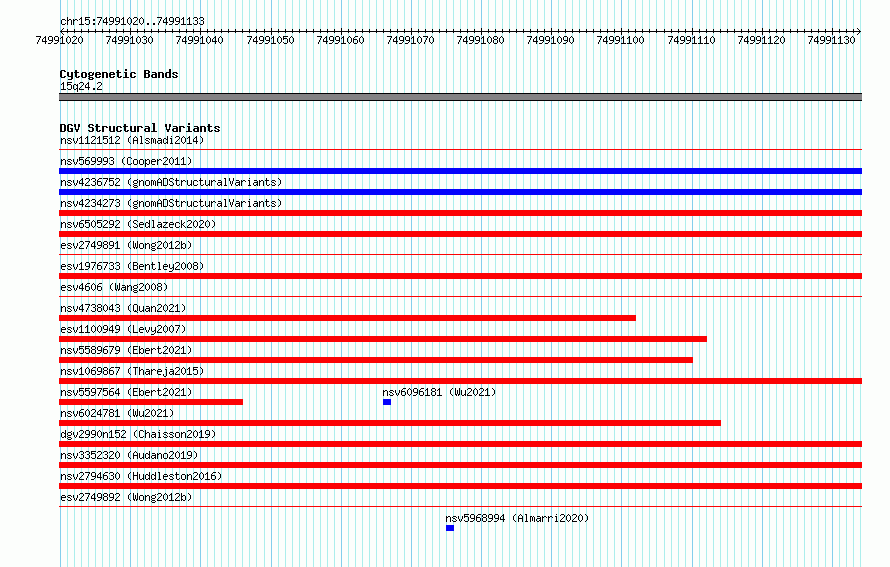Open esv2749892 (Wong2012b) variant label
The width and height of the screenshot is (890, 567).
126,497
